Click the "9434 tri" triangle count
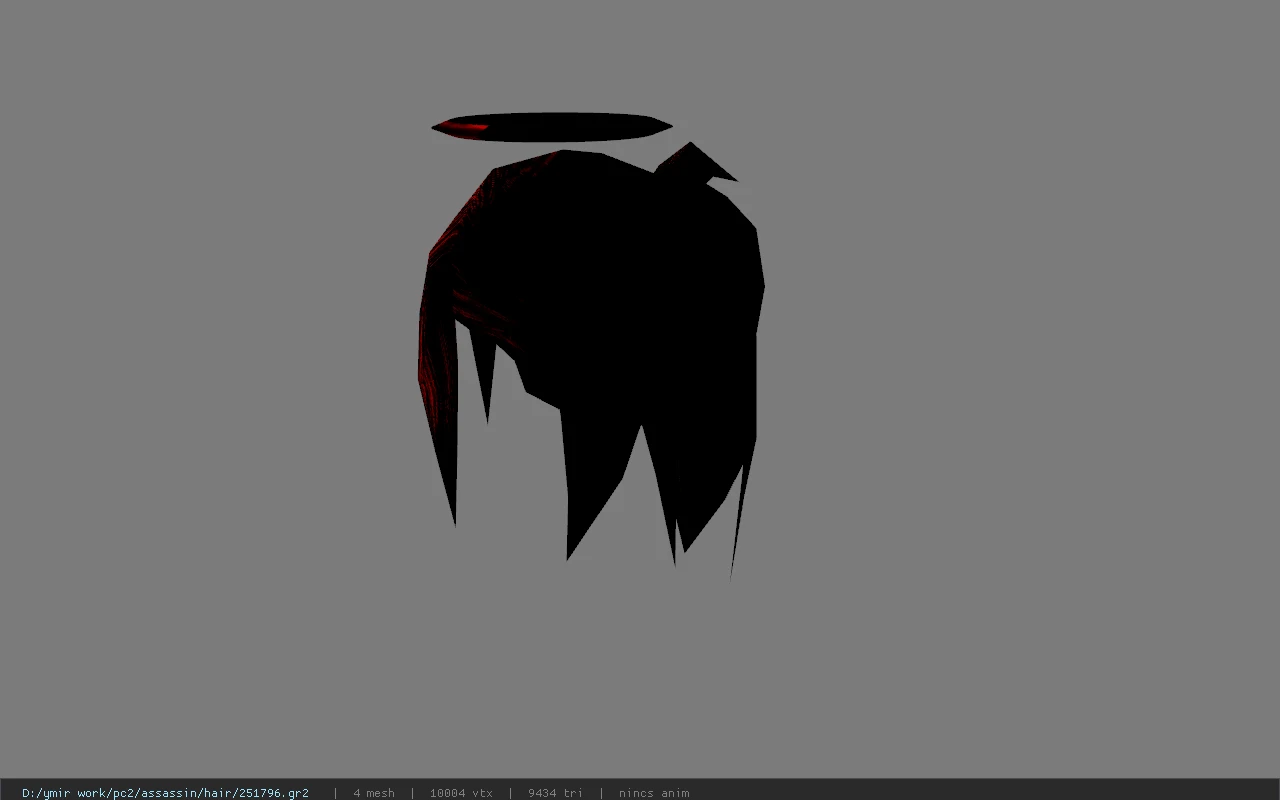This screenshot has width=1280, height=800. (555, 793)
